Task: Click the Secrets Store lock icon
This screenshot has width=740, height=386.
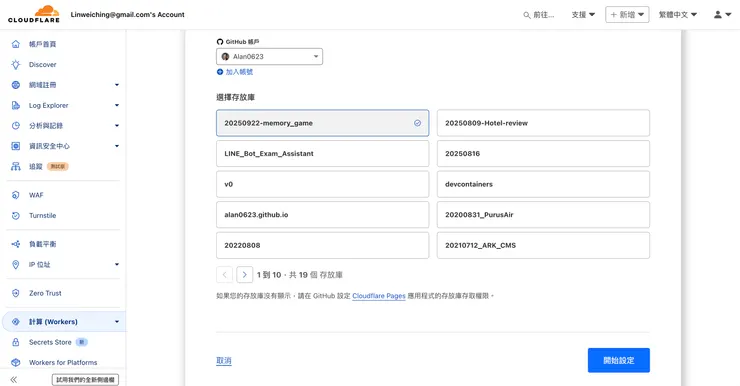Action: point(16,342)
